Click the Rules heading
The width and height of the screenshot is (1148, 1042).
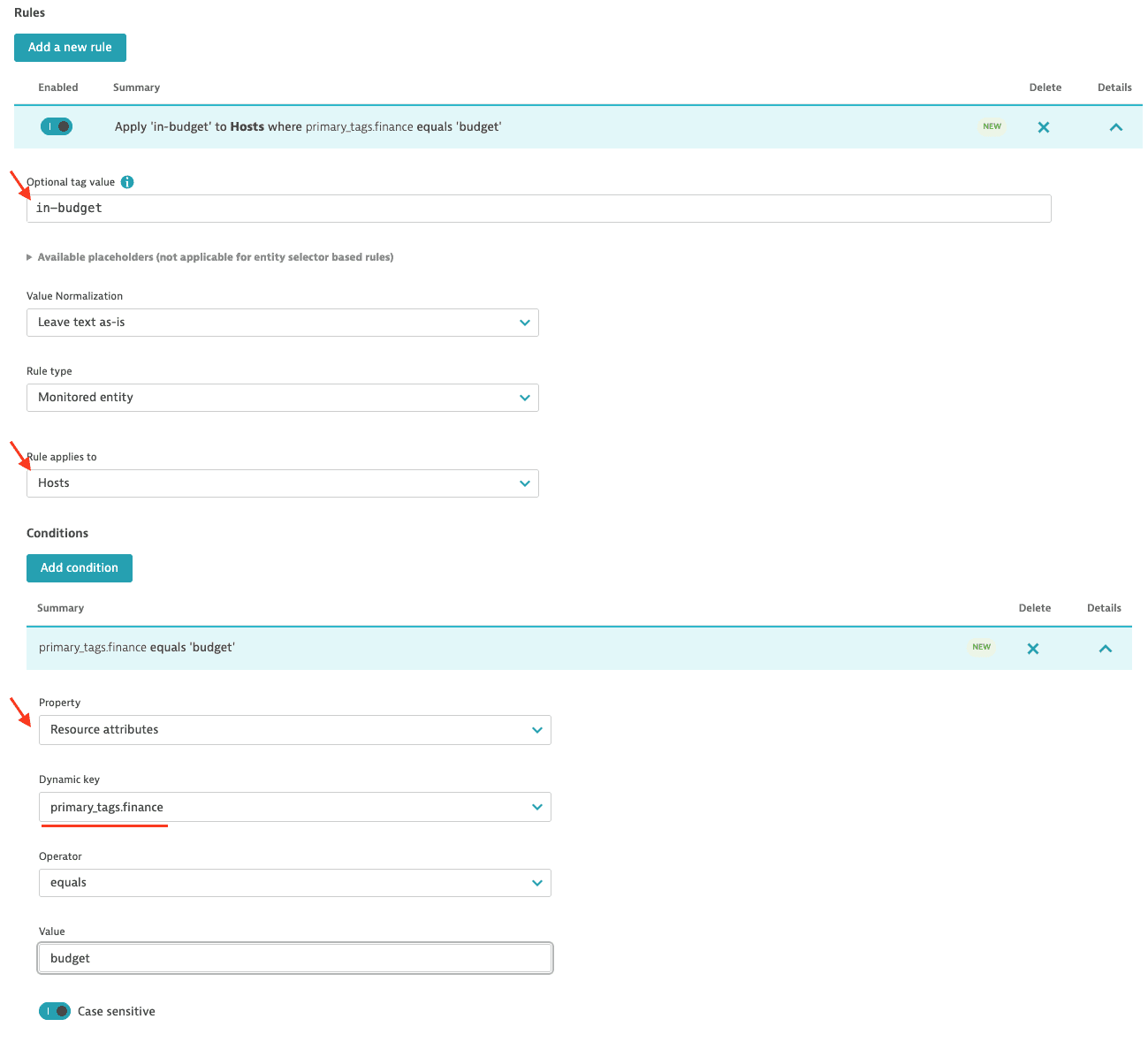(29, 12)
